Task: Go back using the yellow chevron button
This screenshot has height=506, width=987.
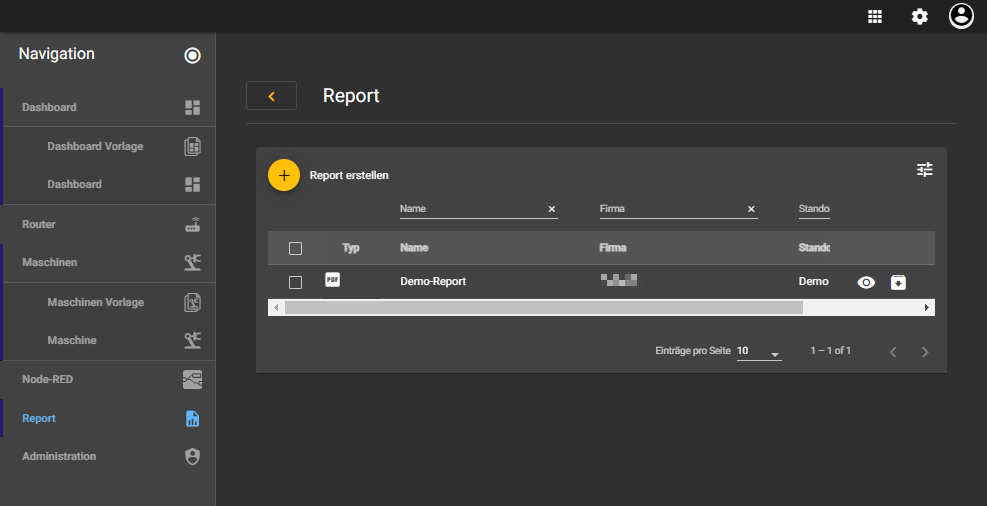Action: (x=271, y=96)
